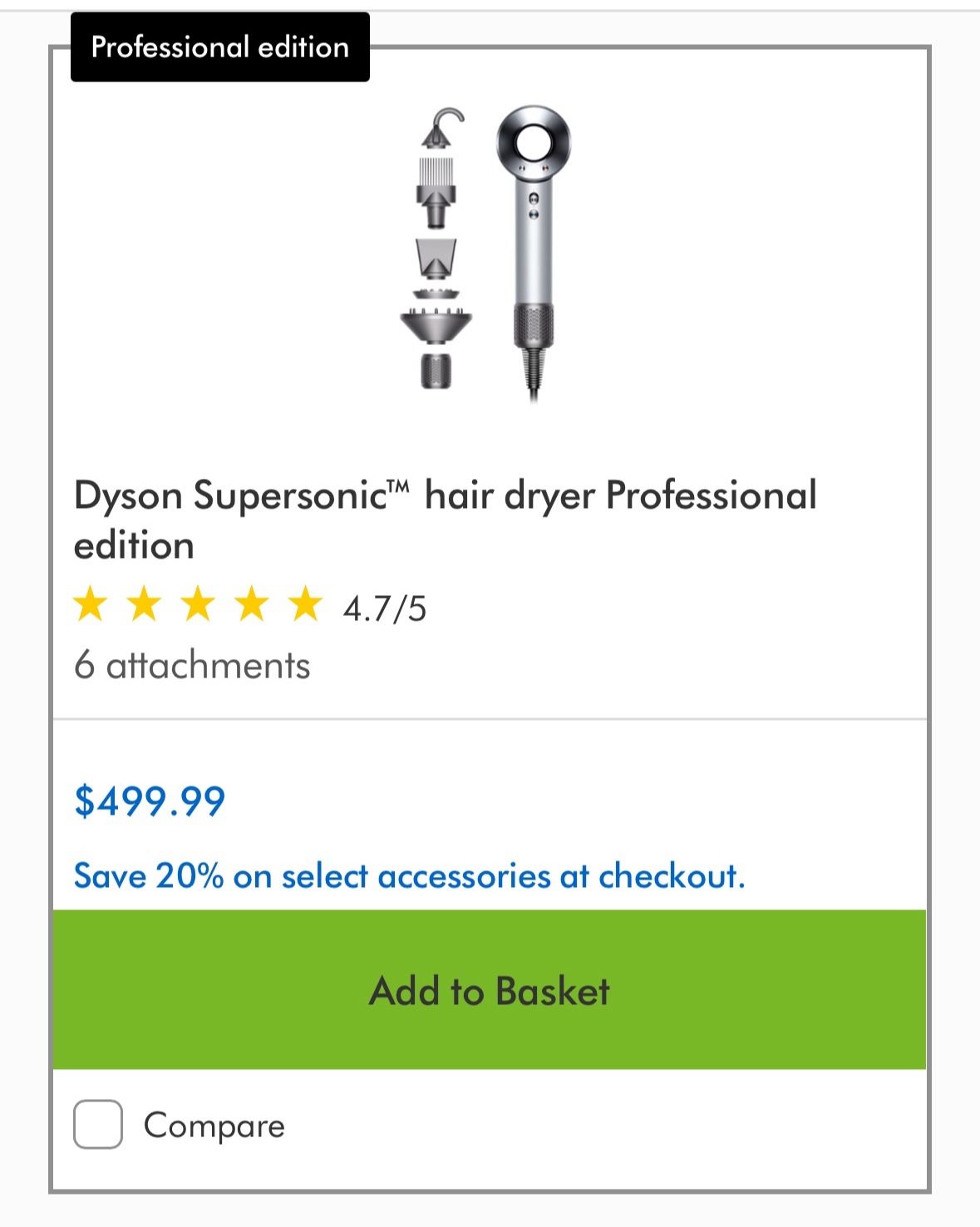
Task: Open the Save 20% on accessories offer
Action: (409, 876)
